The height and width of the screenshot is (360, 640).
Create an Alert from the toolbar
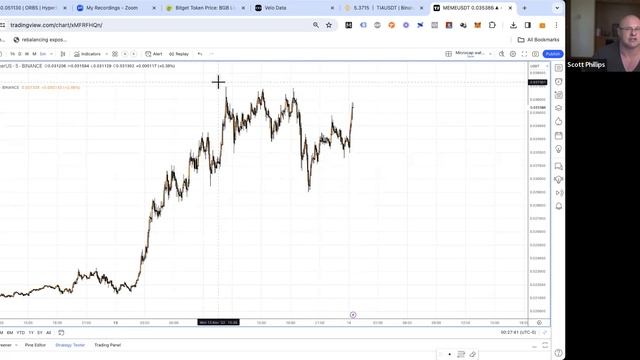[154, 54]
